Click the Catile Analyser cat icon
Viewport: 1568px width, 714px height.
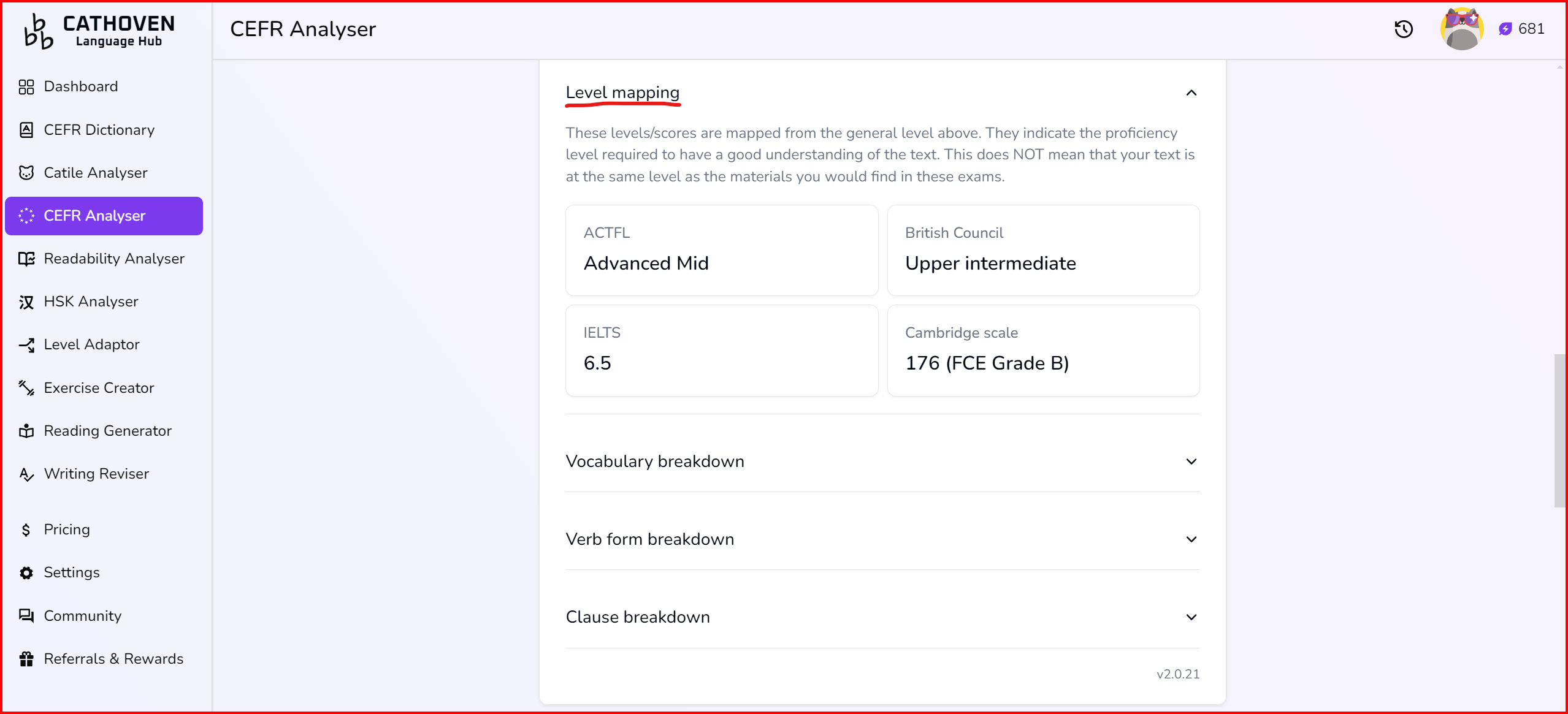(x=26, y=173)
